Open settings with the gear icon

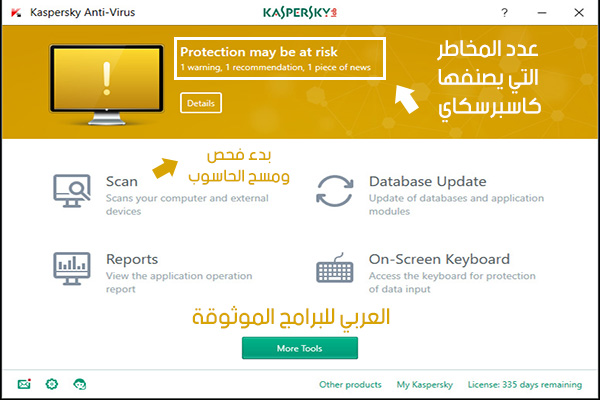coord(52,384)
